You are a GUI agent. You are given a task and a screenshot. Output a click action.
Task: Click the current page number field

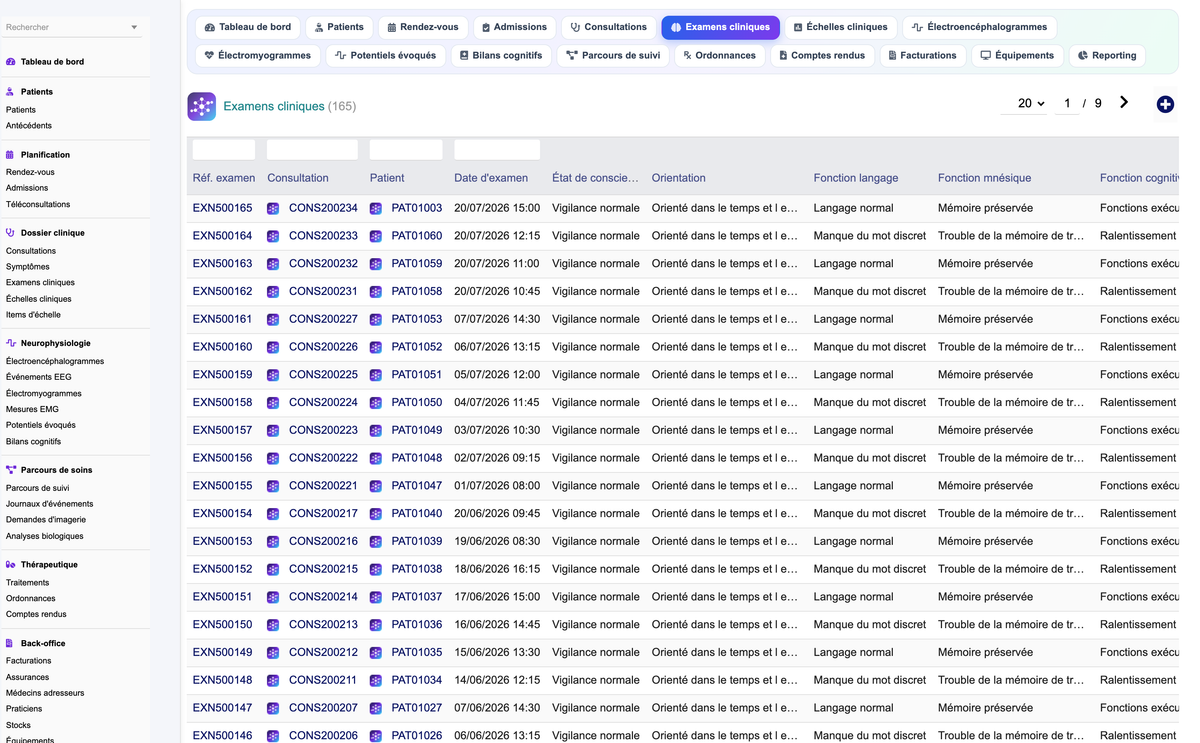(x=1067, y=103)
